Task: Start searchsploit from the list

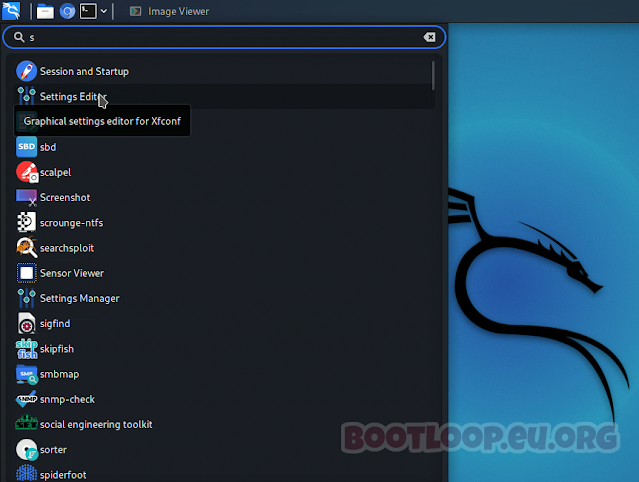Action: pyautogui.click(x=224, y=248)
